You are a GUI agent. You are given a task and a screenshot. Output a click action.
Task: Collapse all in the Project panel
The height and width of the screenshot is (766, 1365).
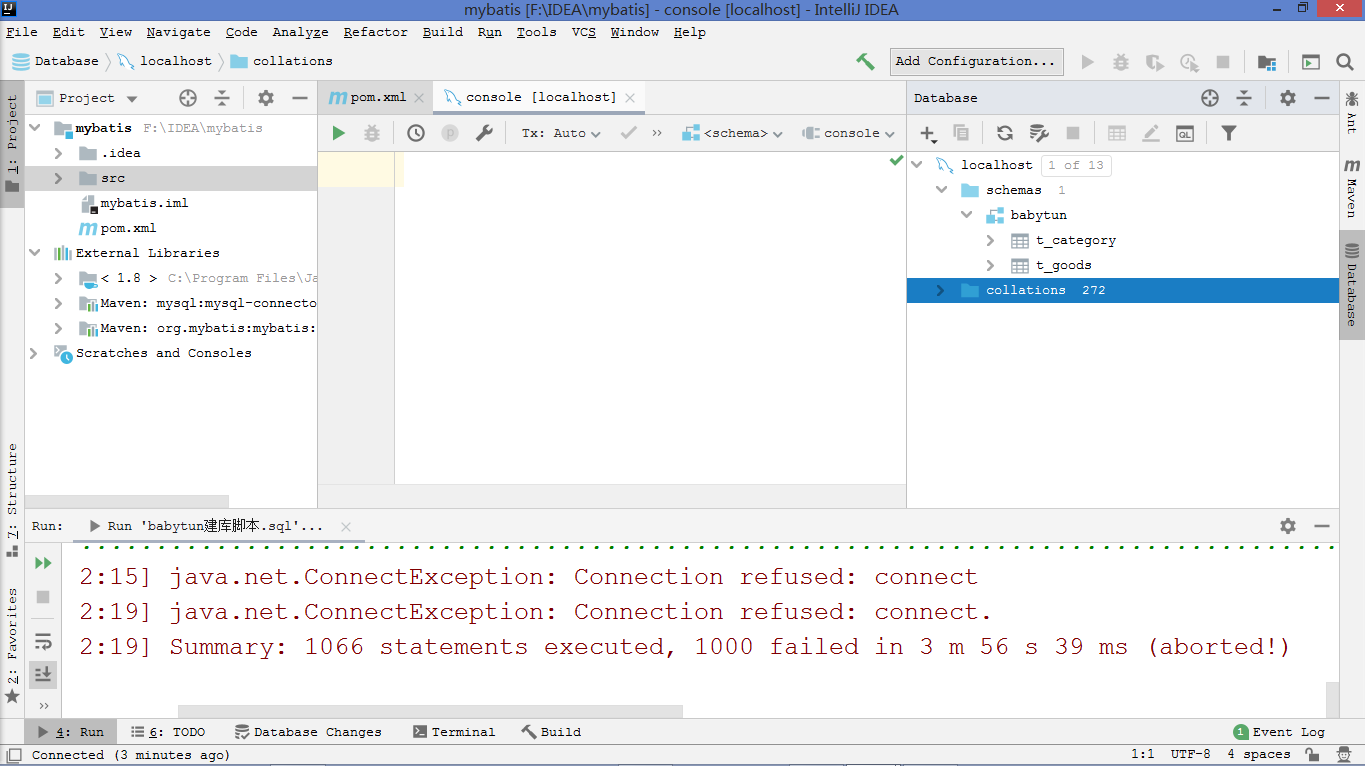(x=222, y=98)
